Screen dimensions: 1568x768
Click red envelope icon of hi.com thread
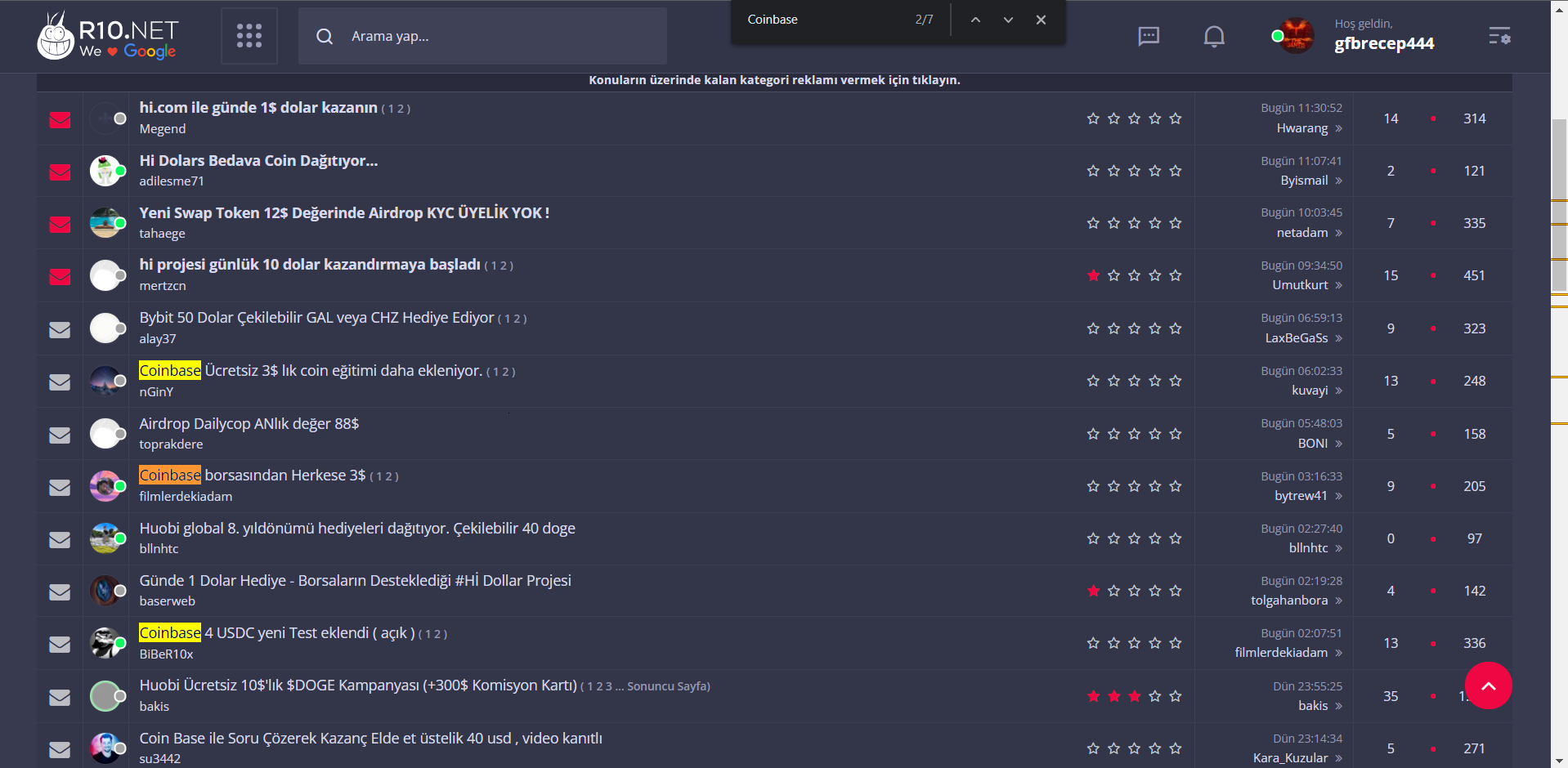tap(60, 120)
